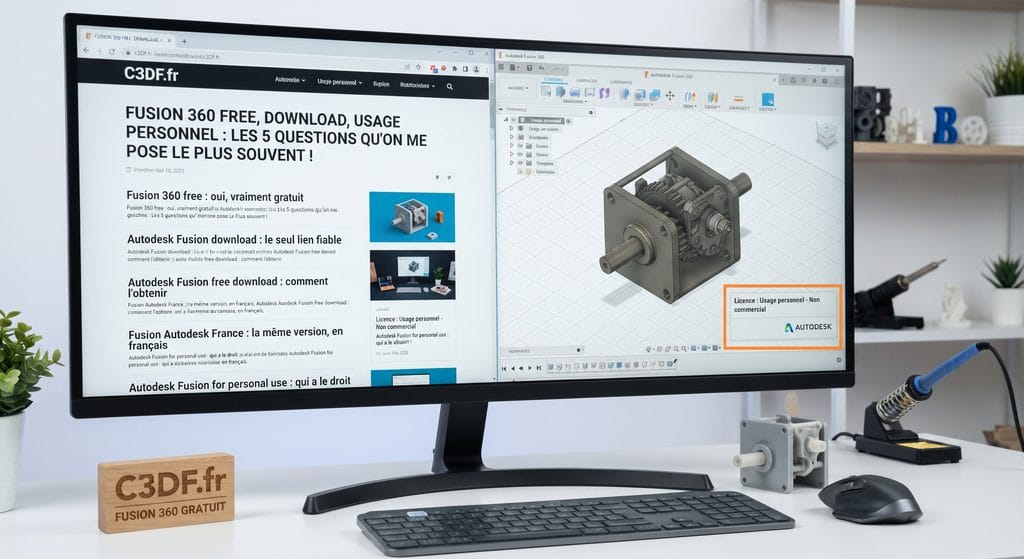Choose the Combine bodies tool icon
This screenshot has height=559, width=1024.
pos(655,95)
